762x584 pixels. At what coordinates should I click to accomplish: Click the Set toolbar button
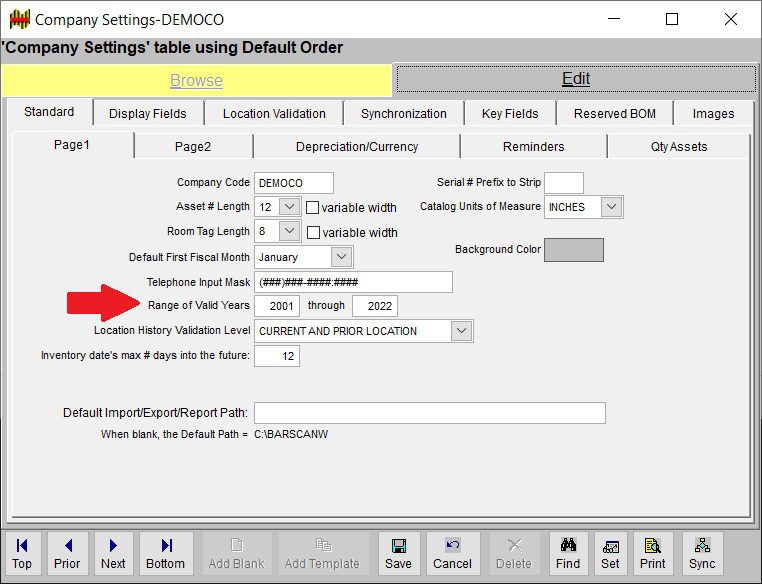point(610,553)
